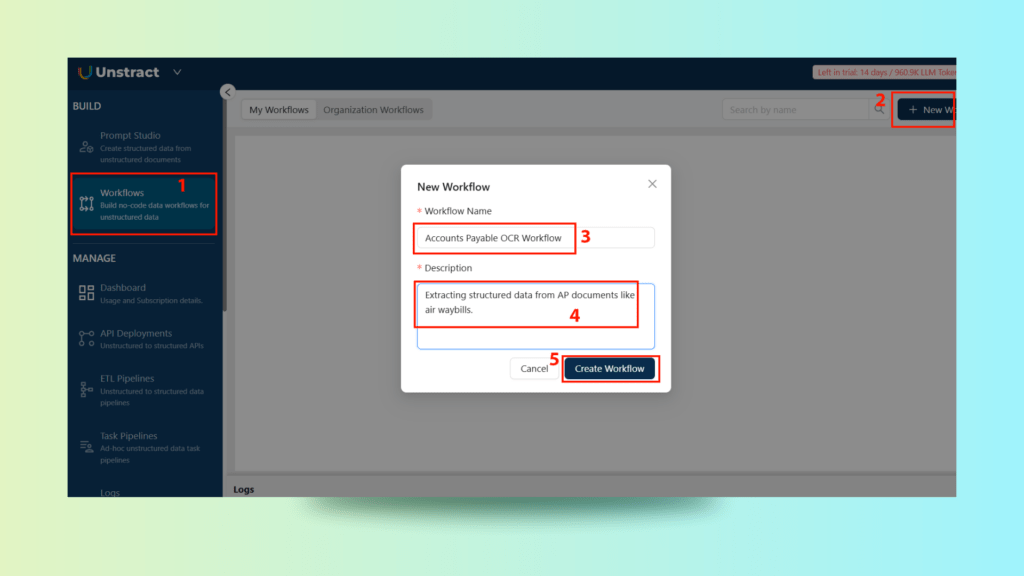Image resolution: width=1024 pixels, height=576 pixels.
Task: Click the New Workflow button
Action: click(x=928, y=110)
